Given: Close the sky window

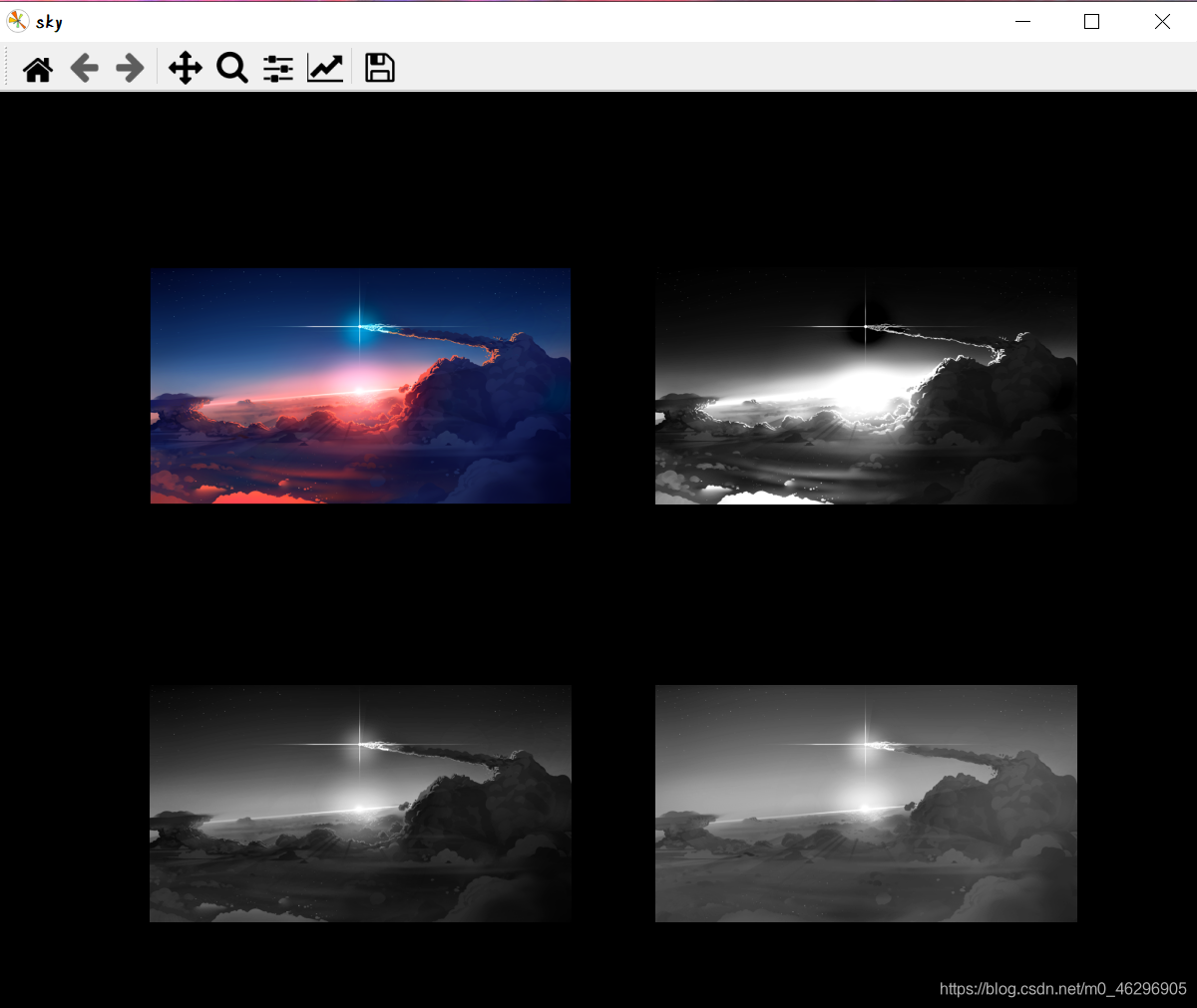Looking at the screenshot, I should tap(1162, 21).
